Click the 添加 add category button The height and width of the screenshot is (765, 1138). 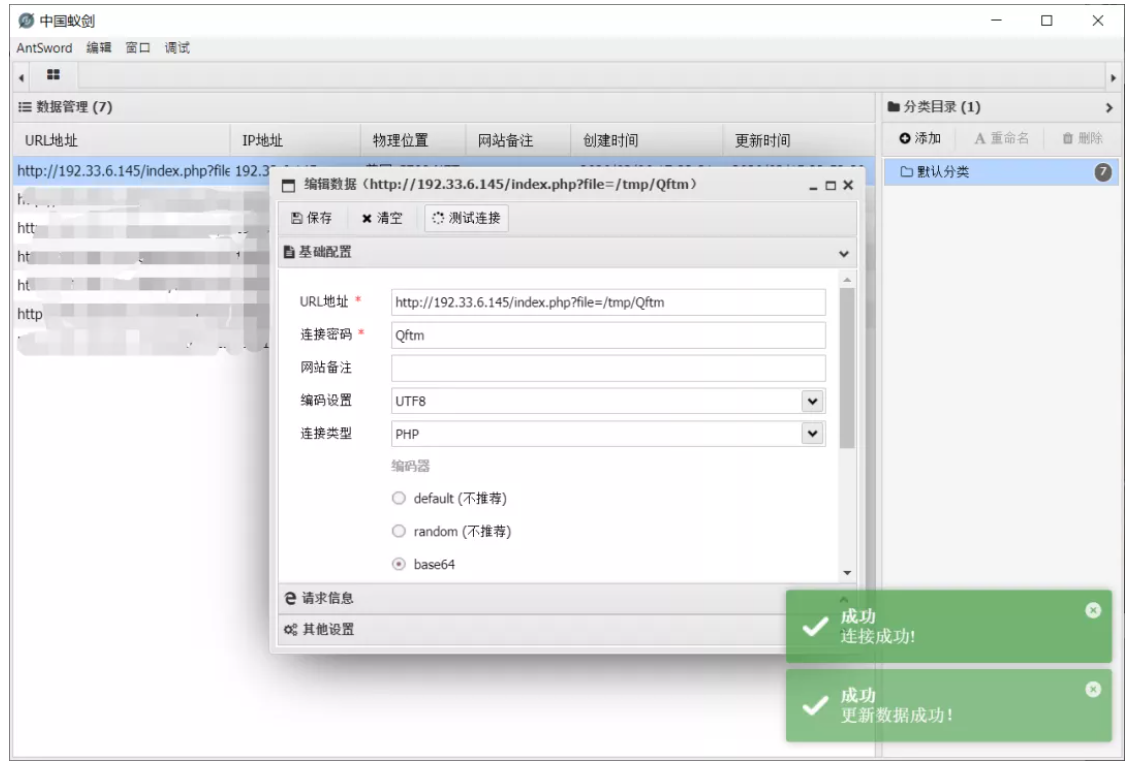tap(920, 138)
